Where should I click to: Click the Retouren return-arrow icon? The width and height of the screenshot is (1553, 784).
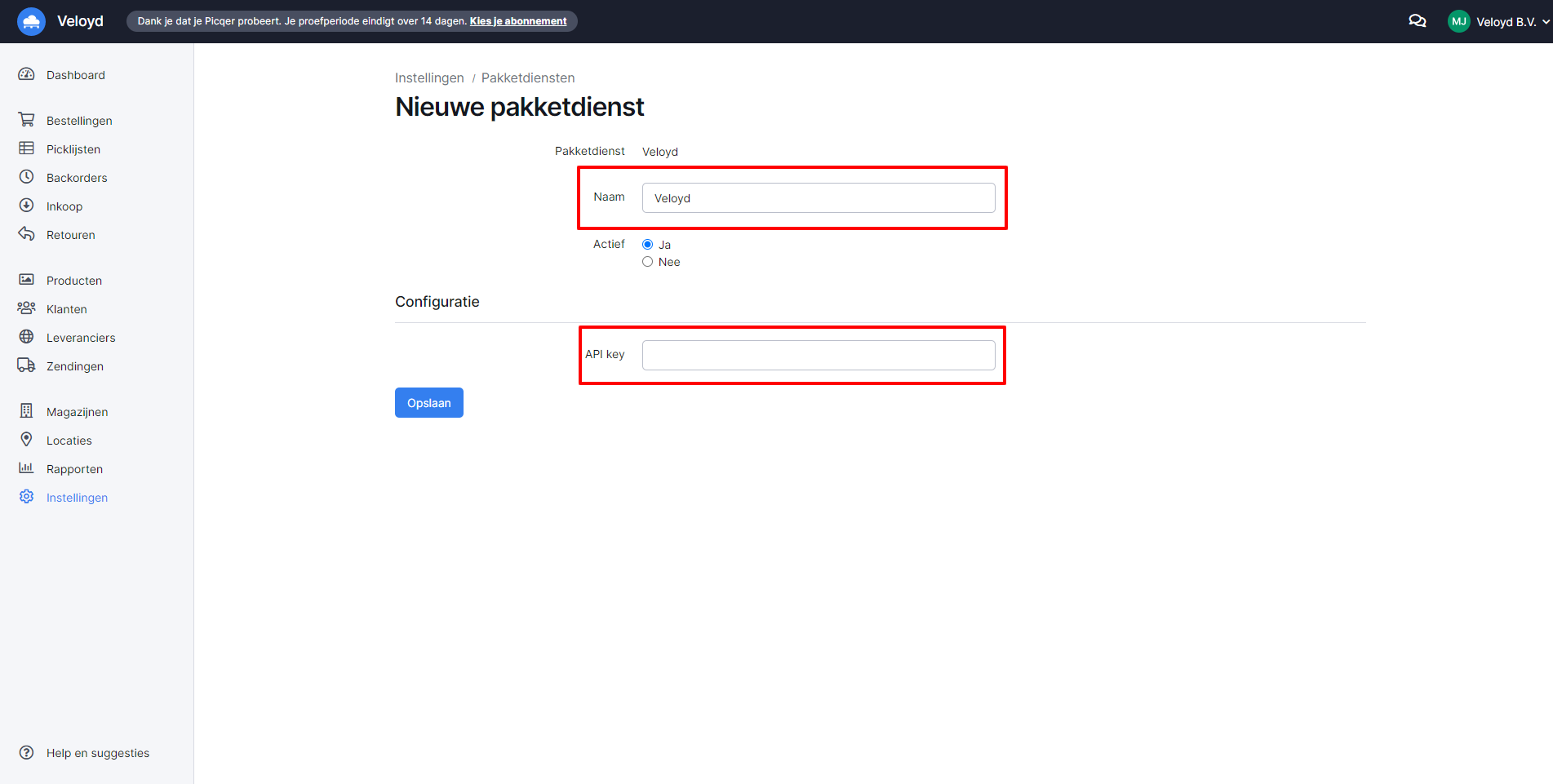click(x=26, y=234)
